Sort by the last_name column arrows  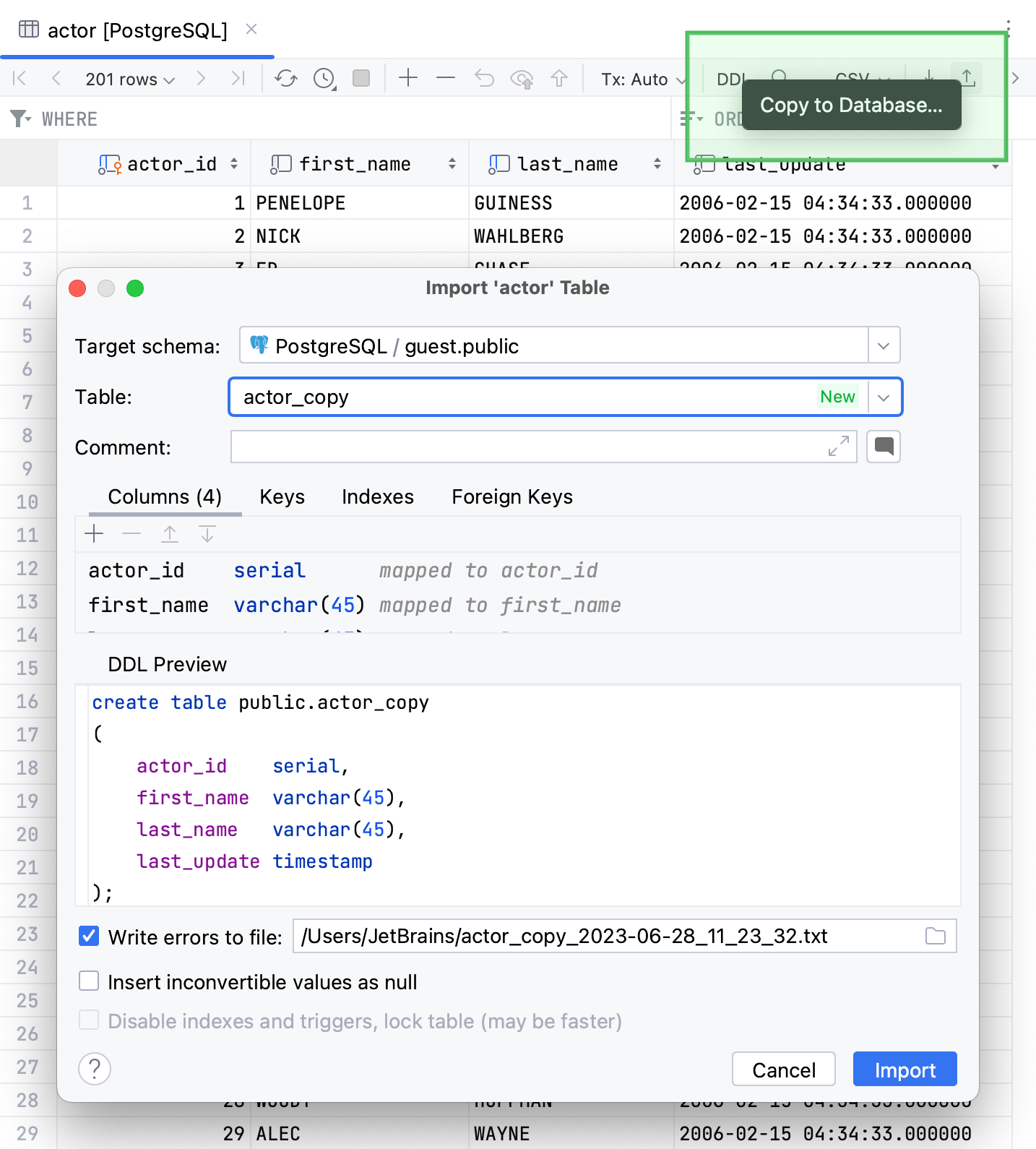click(x=657, y=164)
